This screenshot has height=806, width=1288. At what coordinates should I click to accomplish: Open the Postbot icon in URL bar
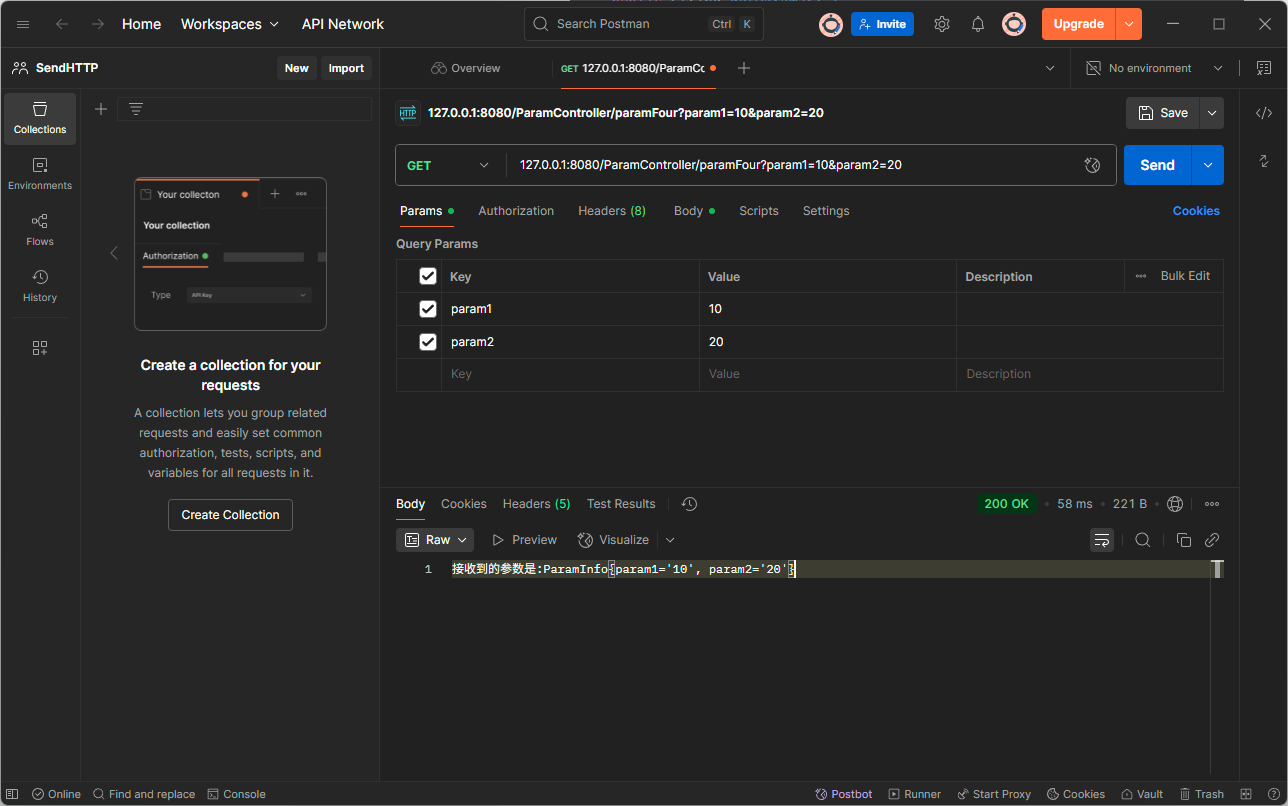click(1092, 165)
